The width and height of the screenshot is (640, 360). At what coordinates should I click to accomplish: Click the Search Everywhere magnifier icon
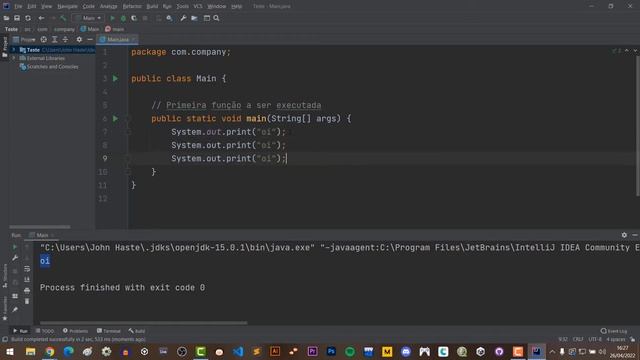pyautogui.click(x=216, y=18)
